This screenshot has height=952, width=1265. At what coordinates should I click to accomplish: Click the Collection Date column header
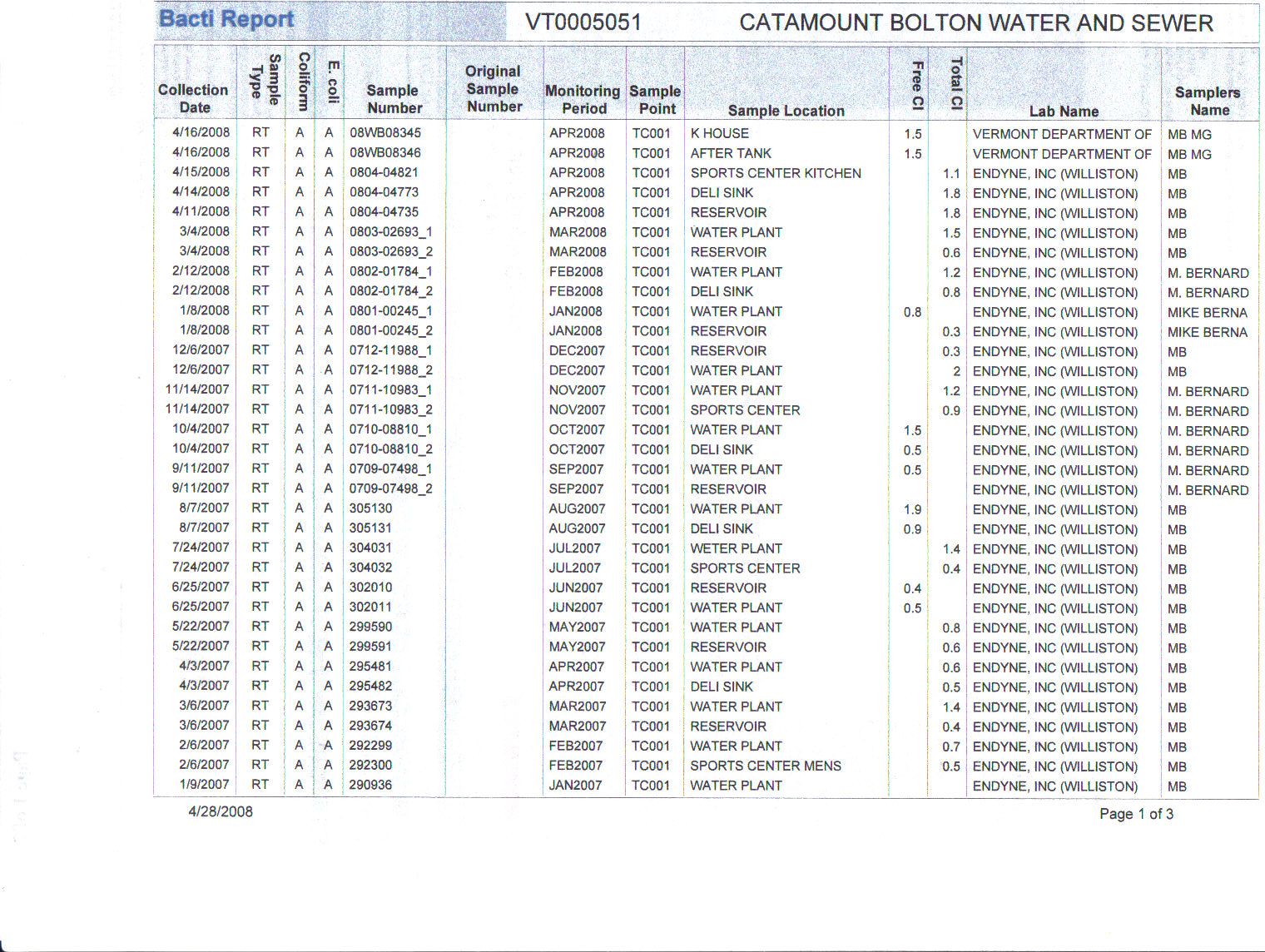(193, 98)
